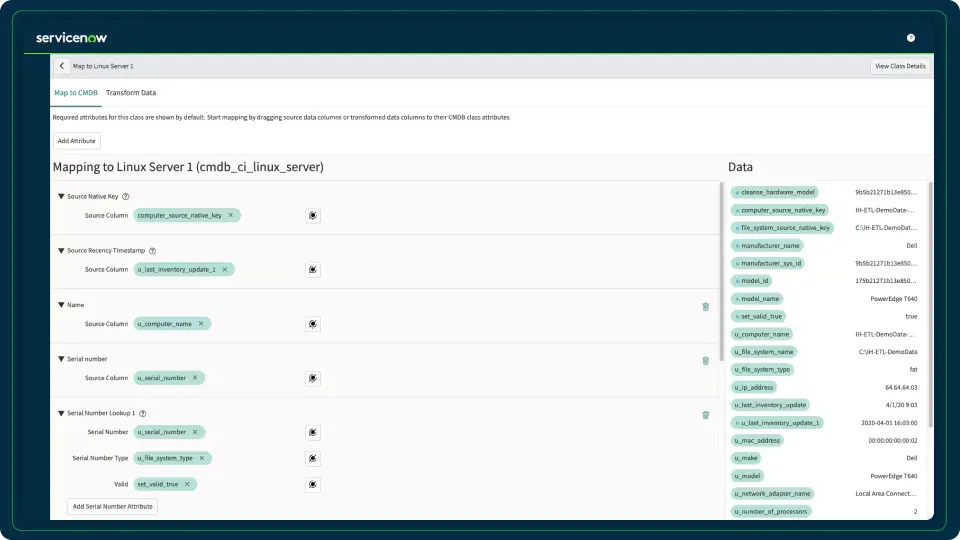Select the file_system_source_native_key data chip

point(782,228)
